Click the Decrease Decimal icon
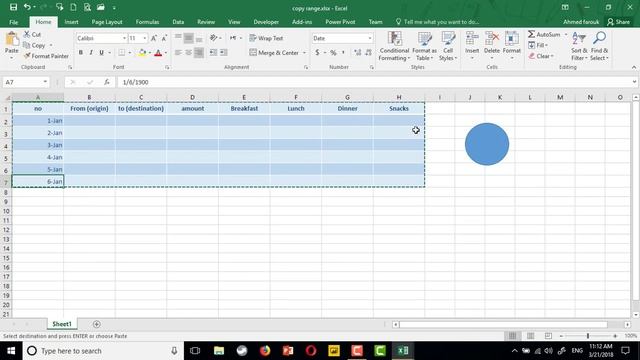Viewport: 640px width, 360px height. pos(368,53)
